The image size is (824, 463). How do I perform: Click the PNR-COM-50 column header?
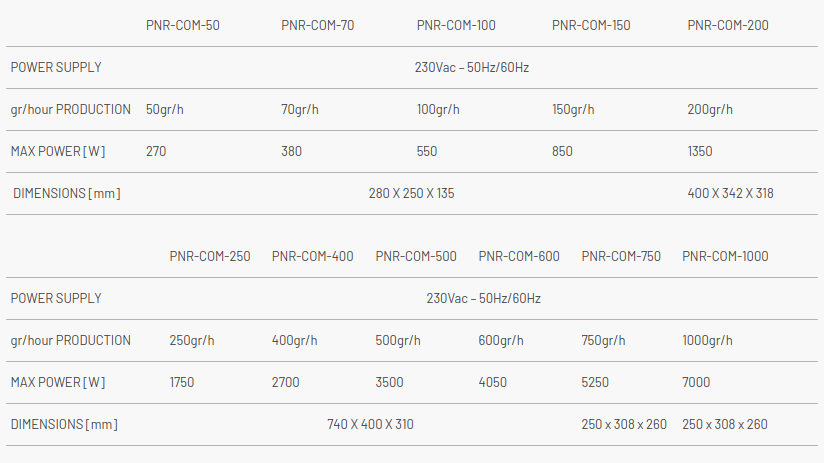[183, 26]
